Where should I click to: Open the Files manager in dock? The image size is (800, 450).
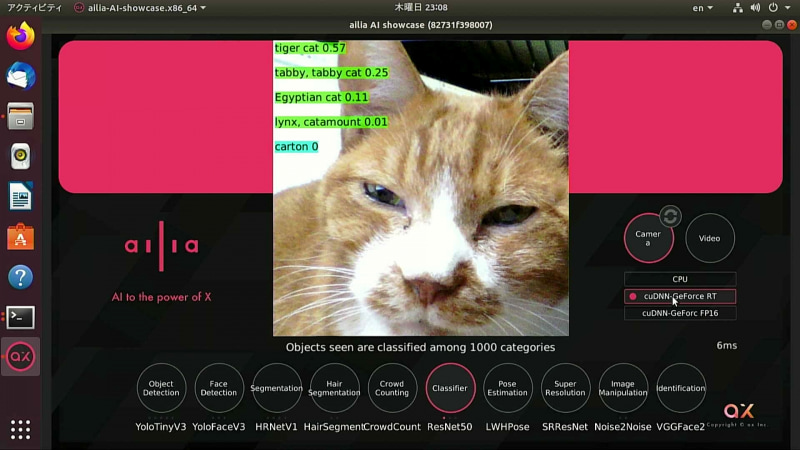[20, 116]
